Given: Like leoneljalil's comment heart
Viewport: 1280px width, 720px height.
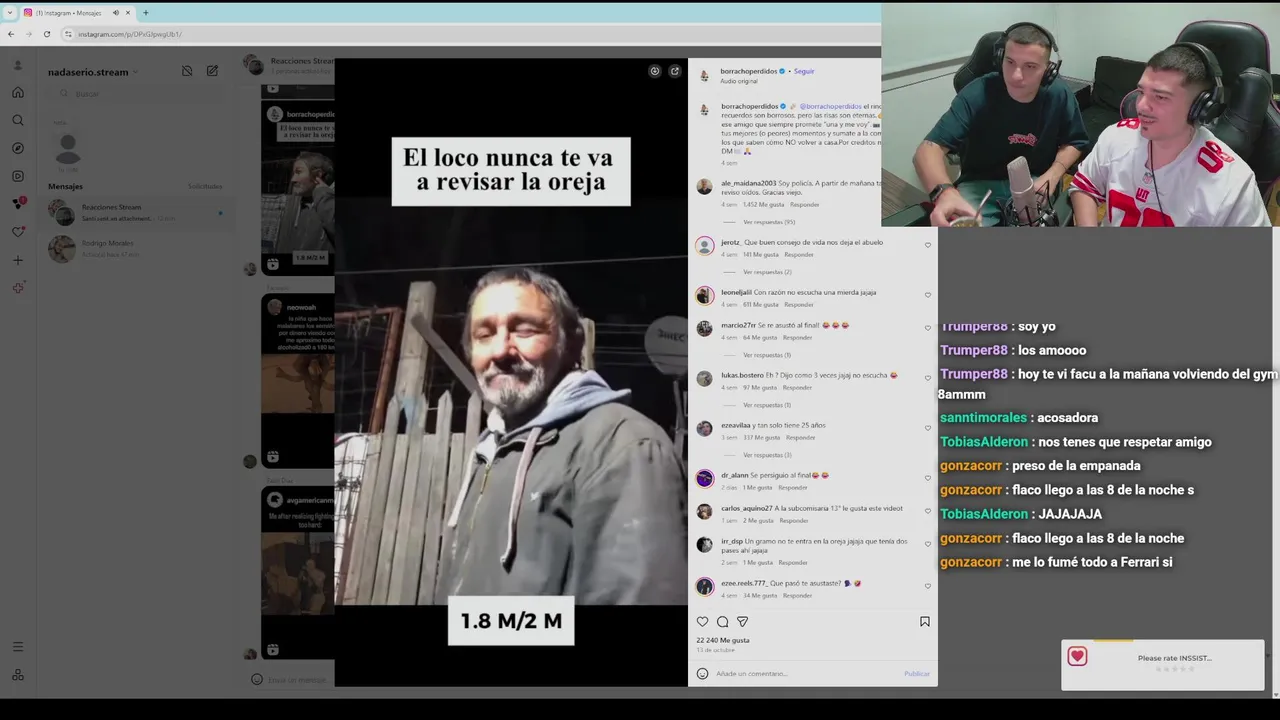Looking at the screenshot, I should click(928, 295).
